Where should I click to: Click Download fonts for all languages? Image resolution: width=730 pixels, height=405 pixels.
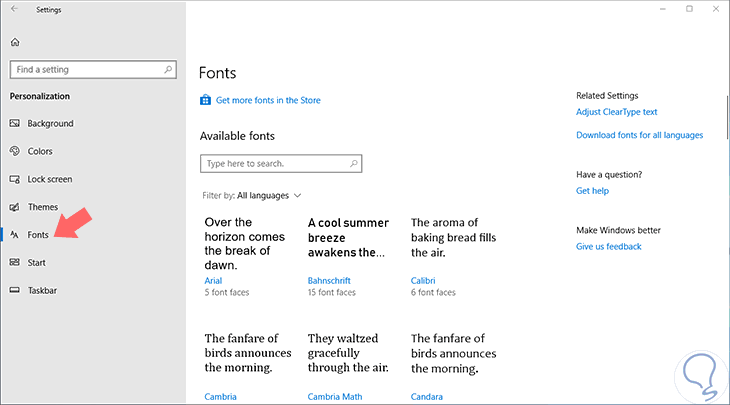click(639, 135)
